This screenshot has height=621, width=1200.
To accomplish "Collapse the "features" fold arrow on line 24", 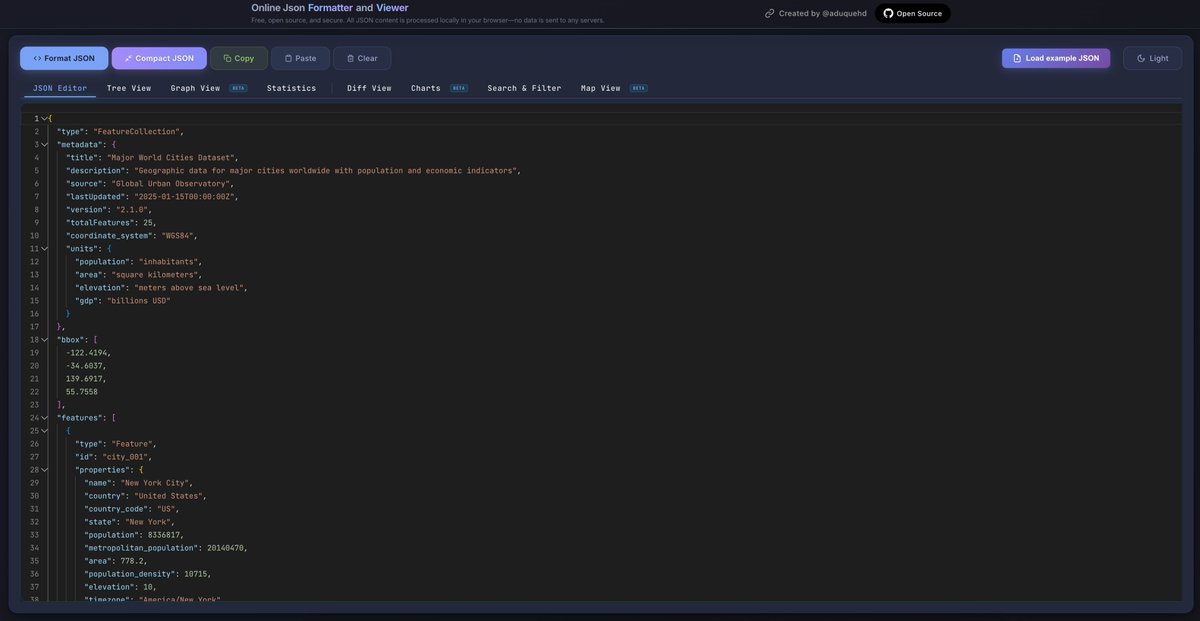I will coord(44,418).
